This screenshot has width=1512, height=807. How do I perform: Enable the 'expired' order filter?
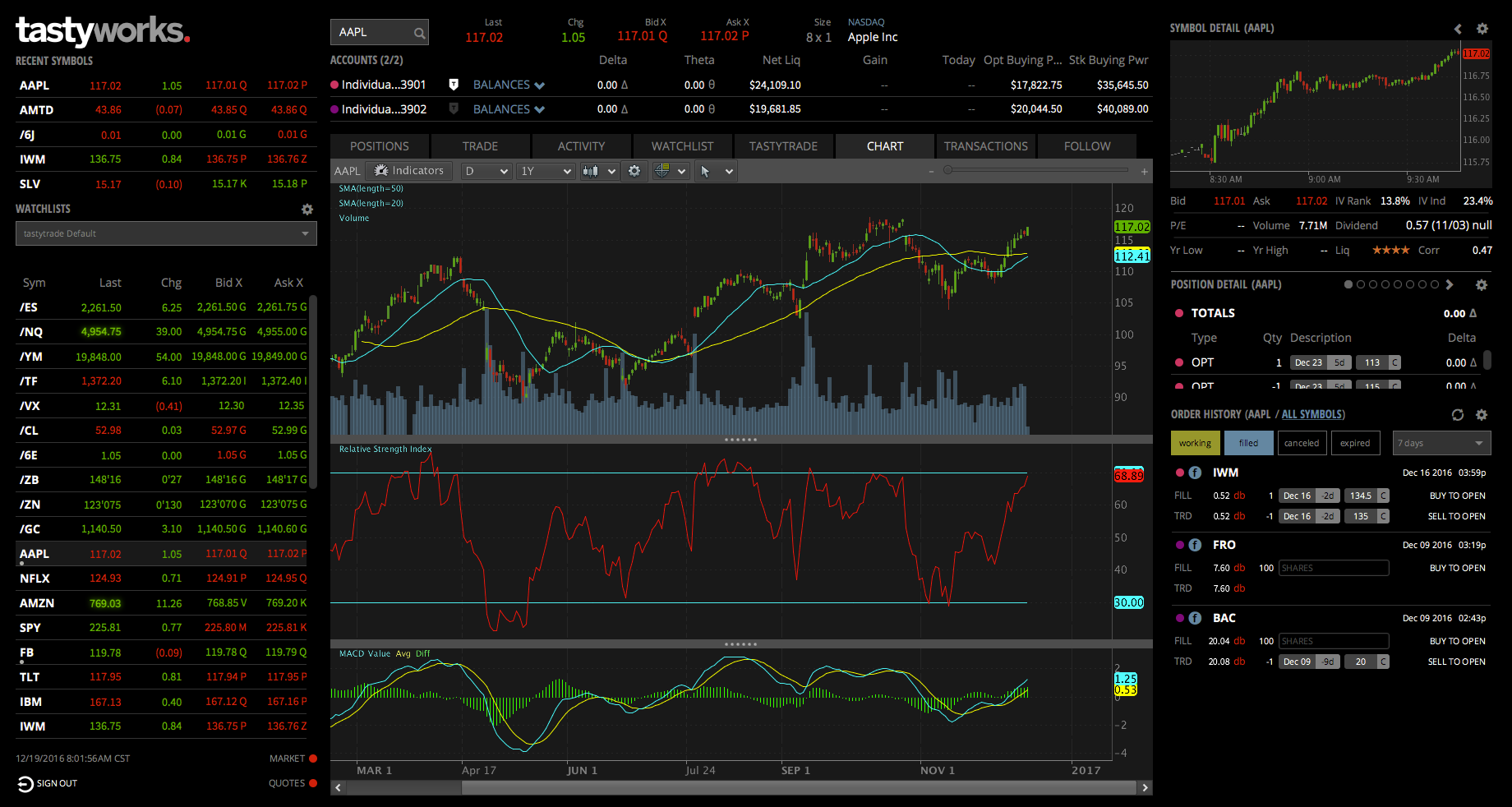tap(1355, 442)
